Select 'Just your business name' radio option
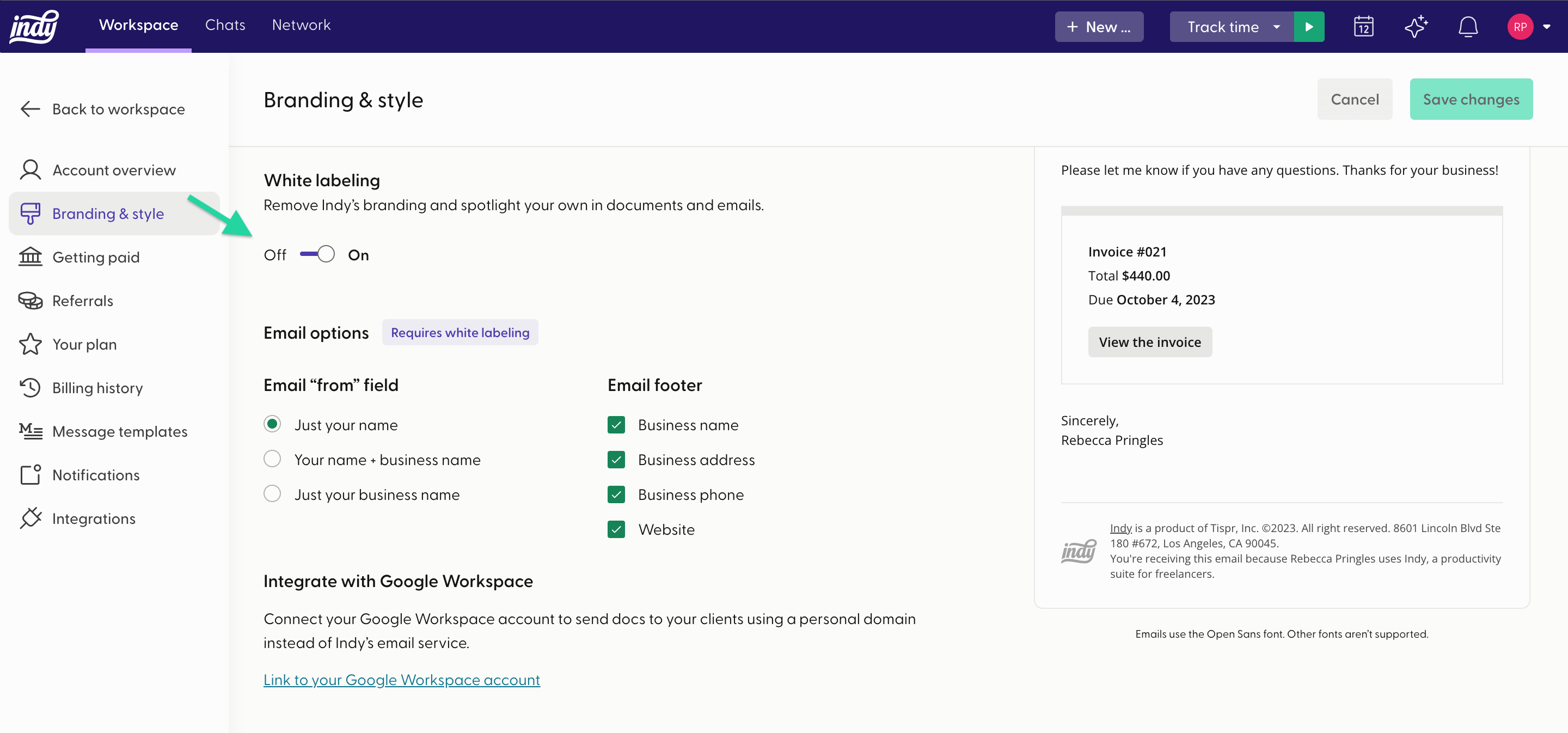This screenshot has width=1568, height=733. [x=272, y=493]
